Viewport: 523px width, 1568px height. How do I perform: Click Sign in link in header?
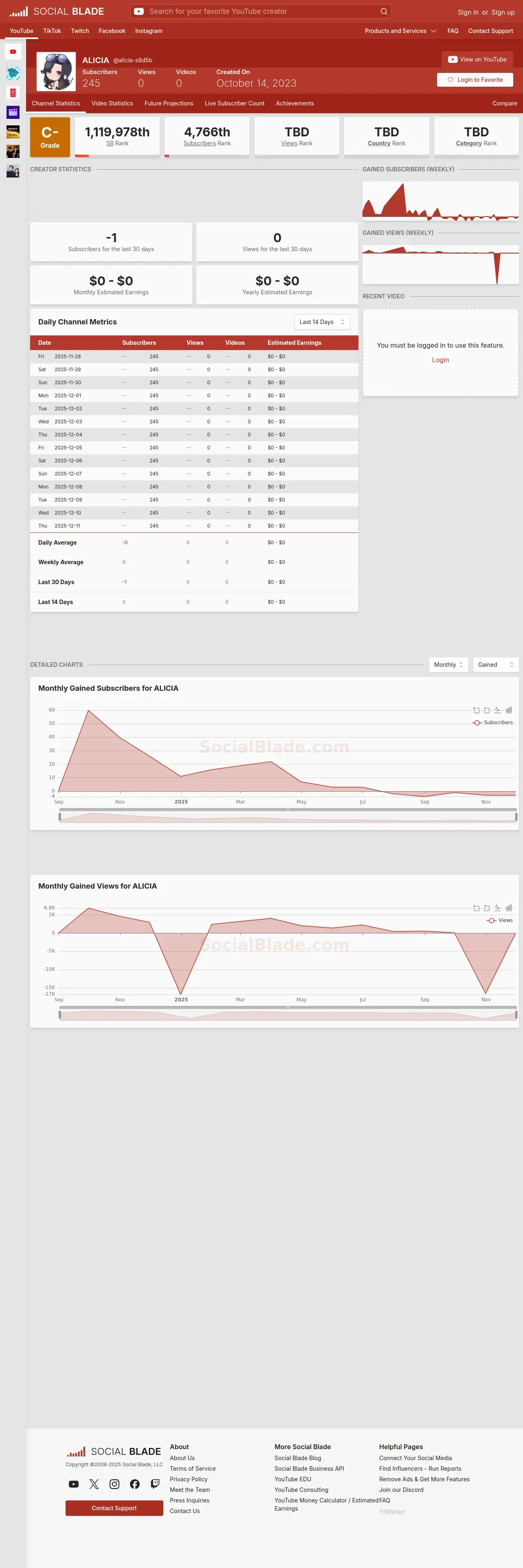click(468, 12)
